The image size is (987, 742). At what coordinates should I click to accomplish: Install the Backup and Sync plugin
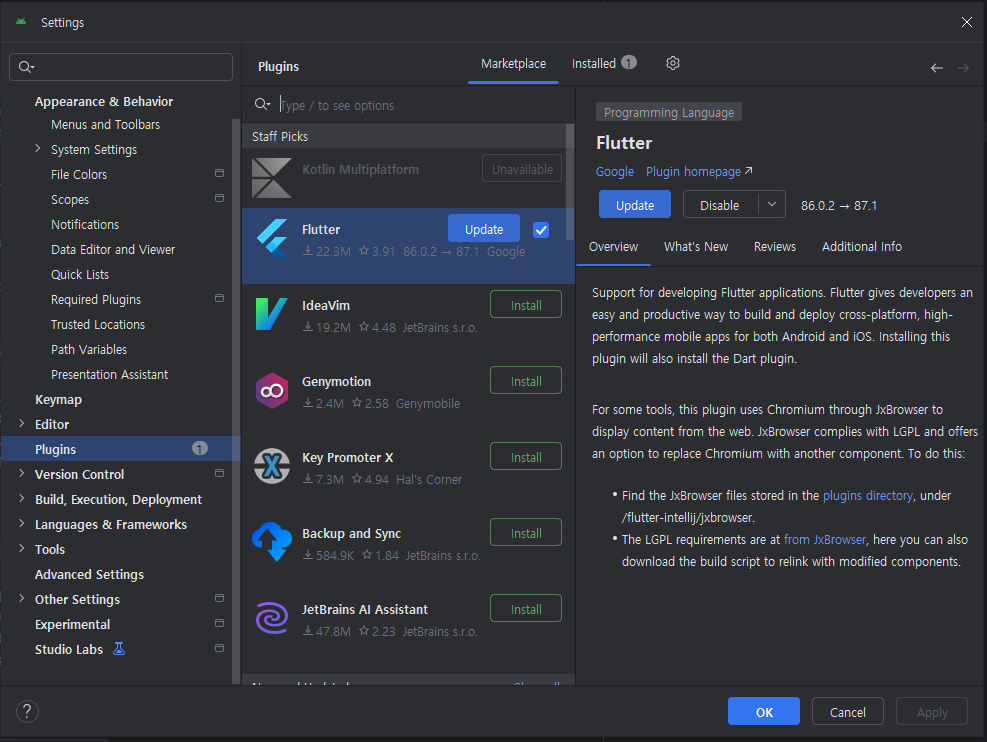point(526,533)
